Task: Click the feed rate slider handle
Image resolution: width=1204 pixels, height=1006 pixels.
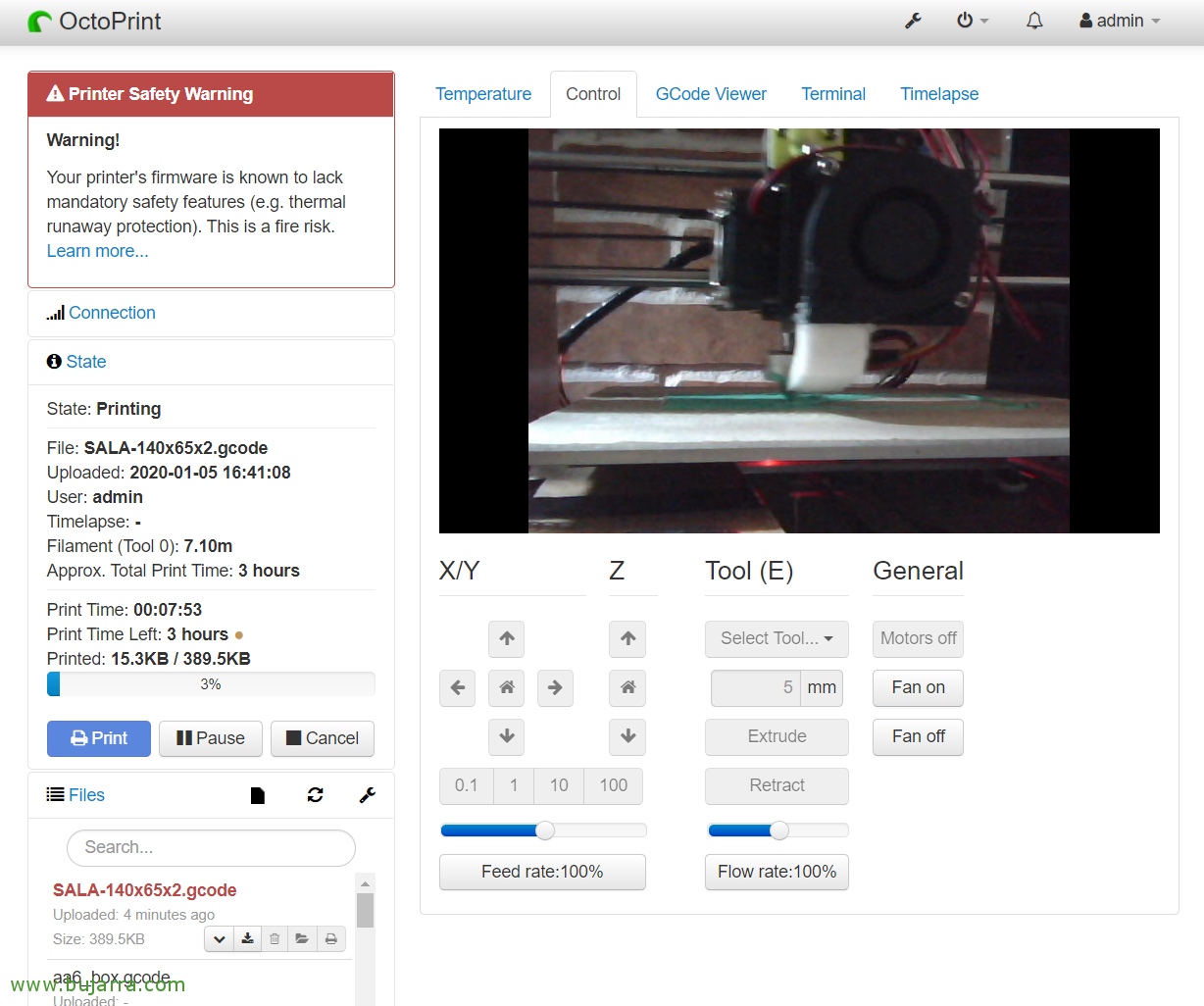Action: pyautogui.click(x=545, y=830)
